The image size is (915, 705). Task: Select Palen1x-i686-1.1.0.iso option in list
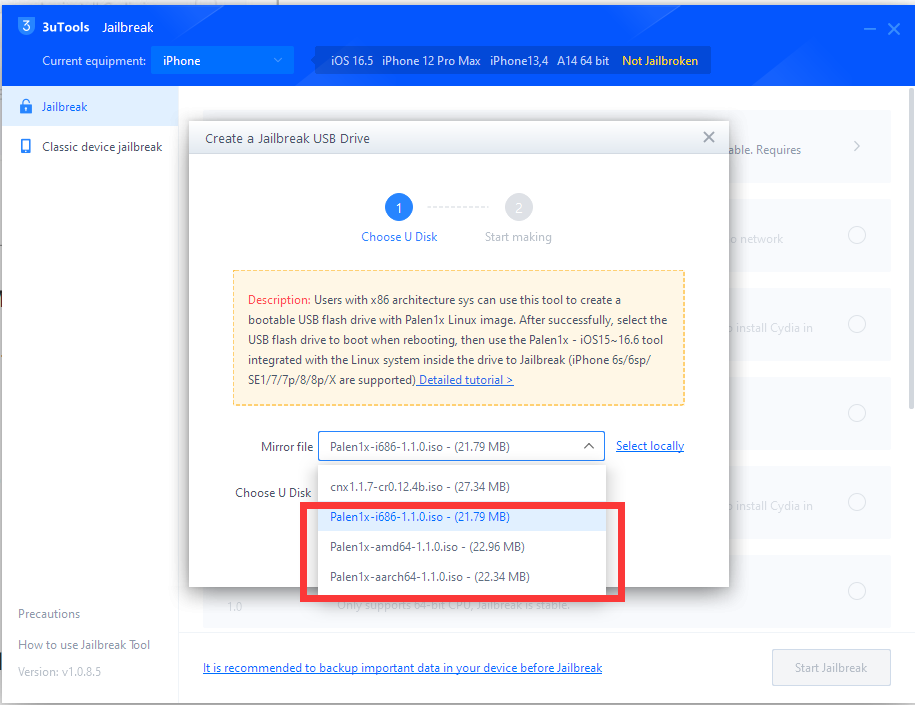(x=462, y=516)
